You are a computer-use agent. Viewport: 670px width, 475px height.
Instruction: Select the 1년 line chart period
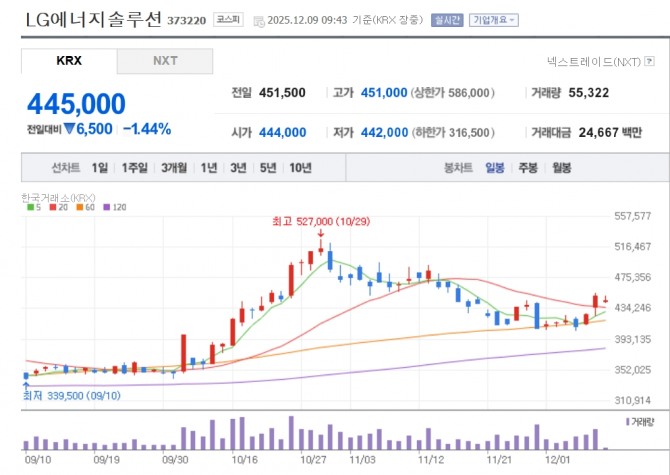pyautogui.click(x=209, y=168)
